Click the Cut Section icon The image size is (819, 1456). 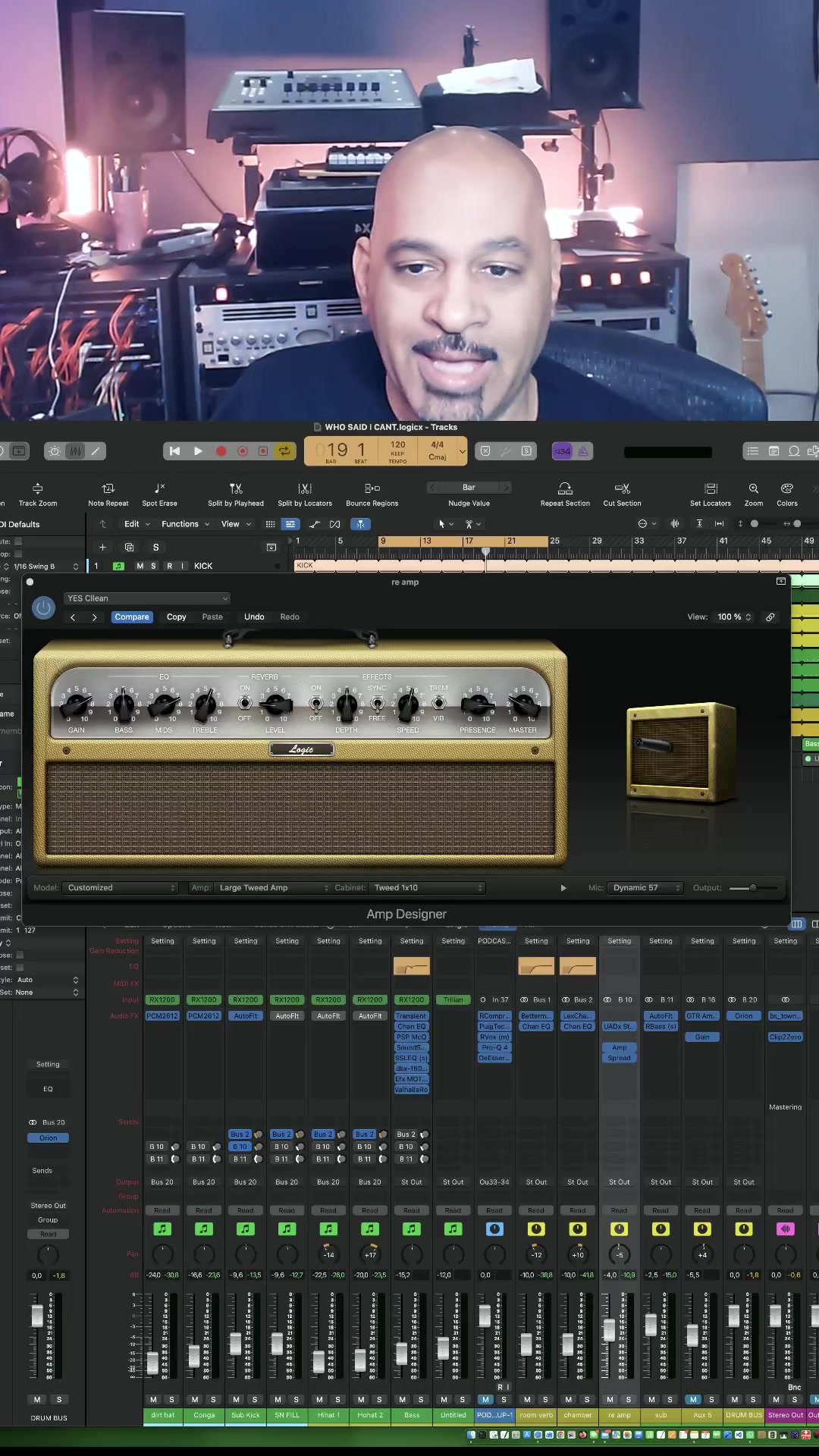623,488
